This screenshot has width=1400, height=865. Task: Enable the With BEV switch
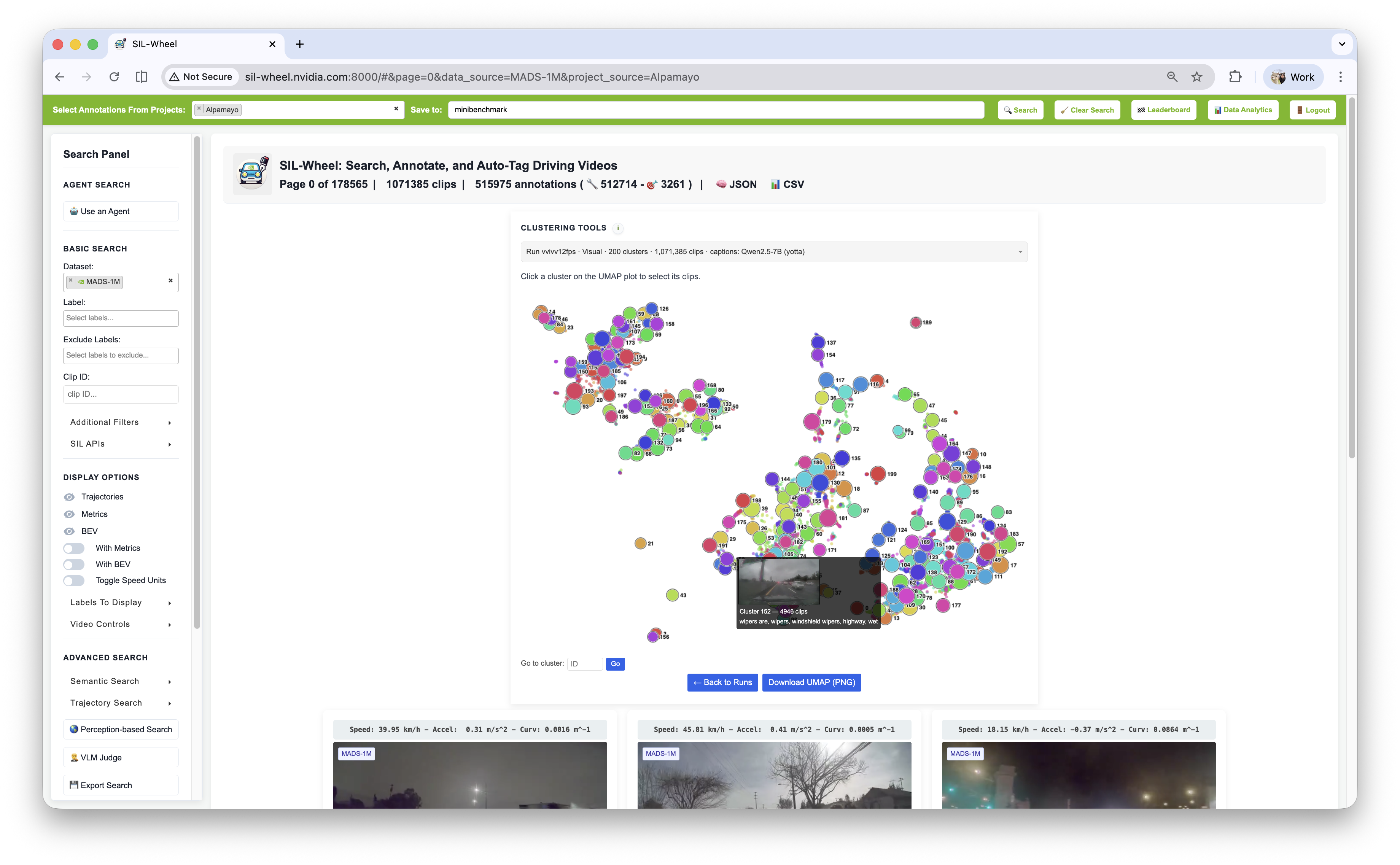click(74, 564)
